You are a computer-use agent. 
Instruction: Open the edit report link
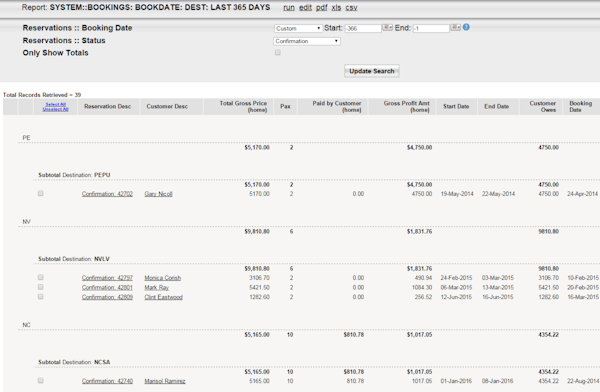(305, 7)
